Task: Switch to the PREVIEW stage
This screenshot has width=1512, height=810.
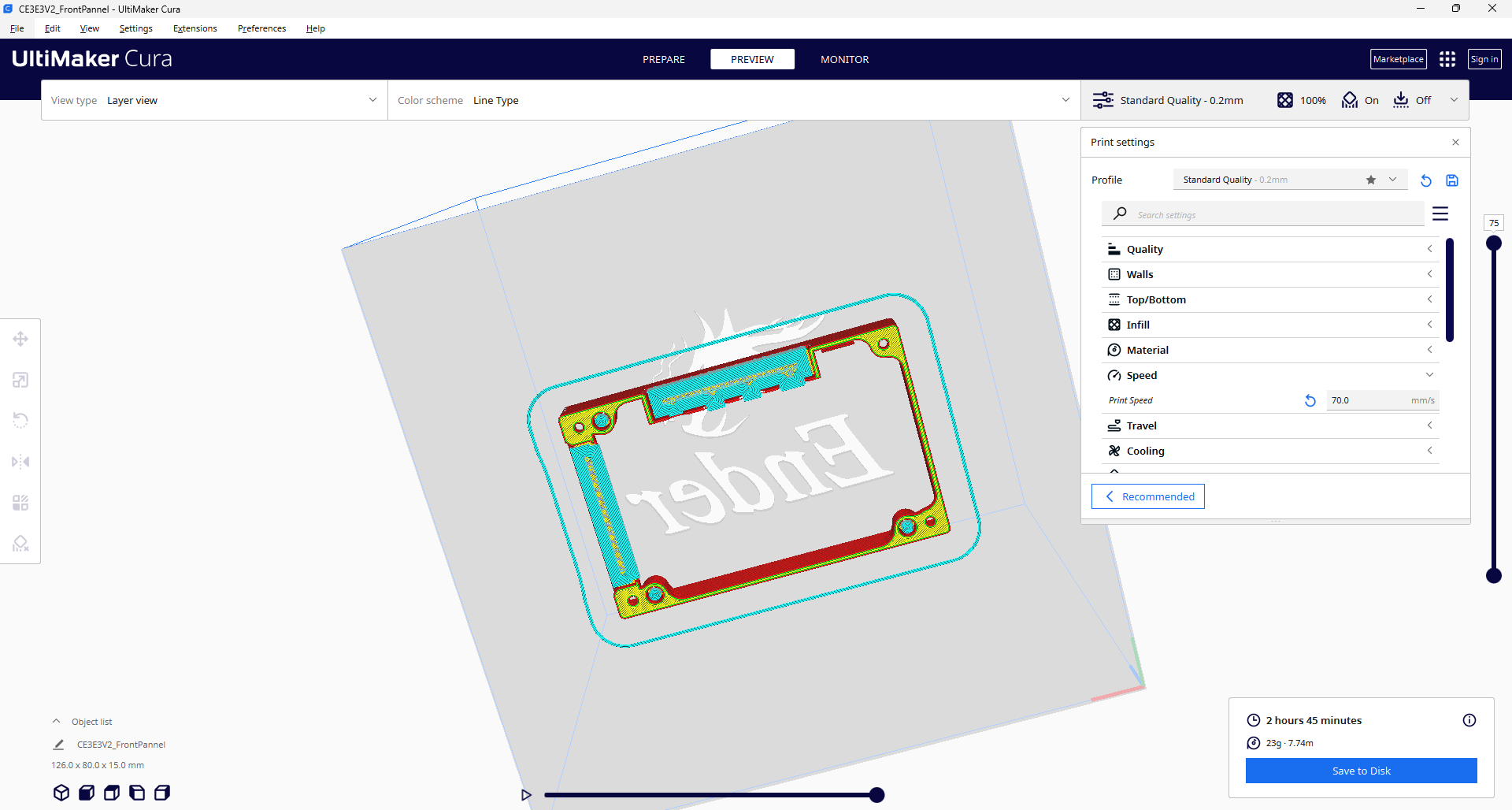Action: (752, 59)
